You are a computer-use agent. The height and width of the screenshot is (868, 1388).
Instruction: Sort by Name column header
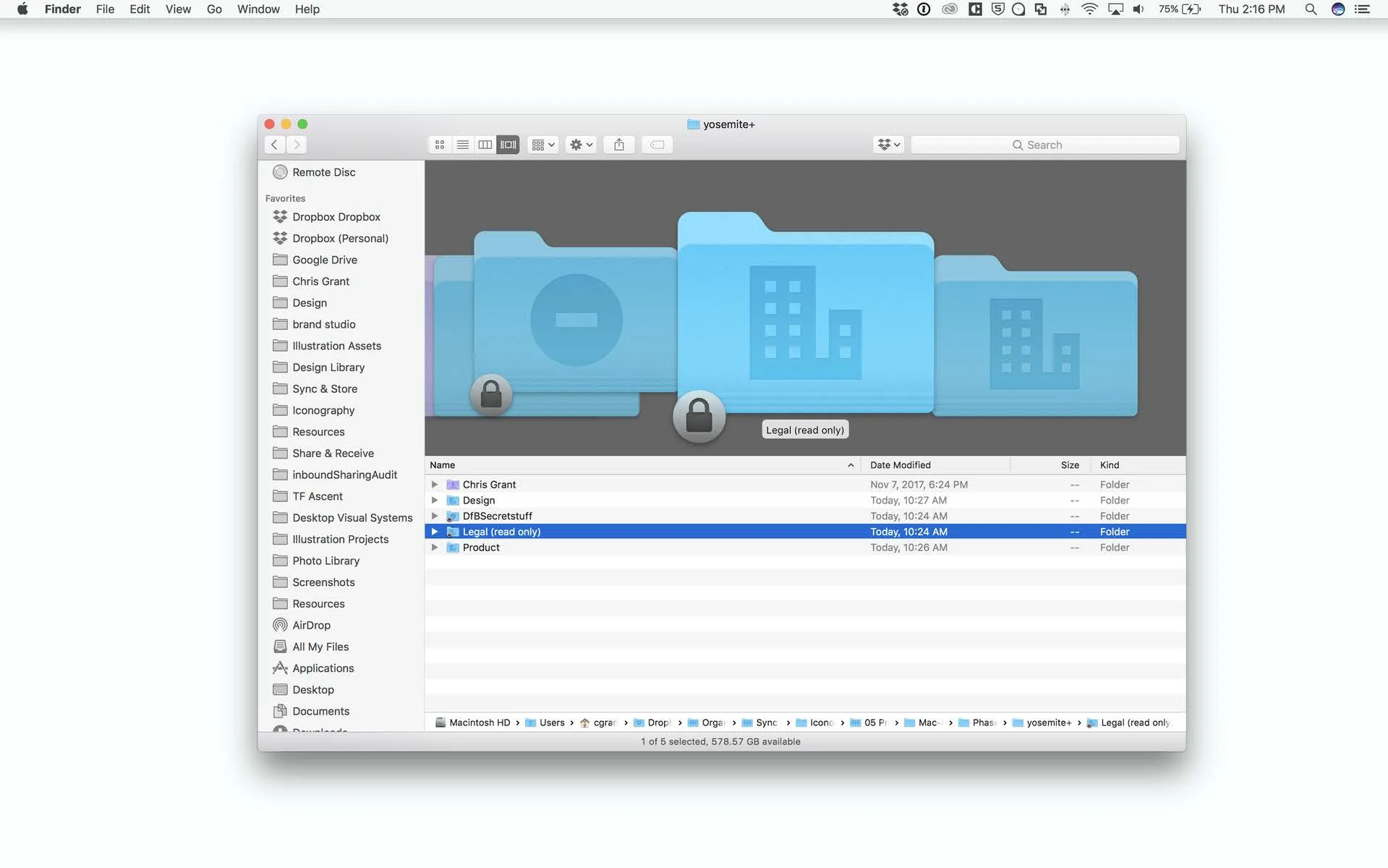pyautogui.click(x=642, y=465)
